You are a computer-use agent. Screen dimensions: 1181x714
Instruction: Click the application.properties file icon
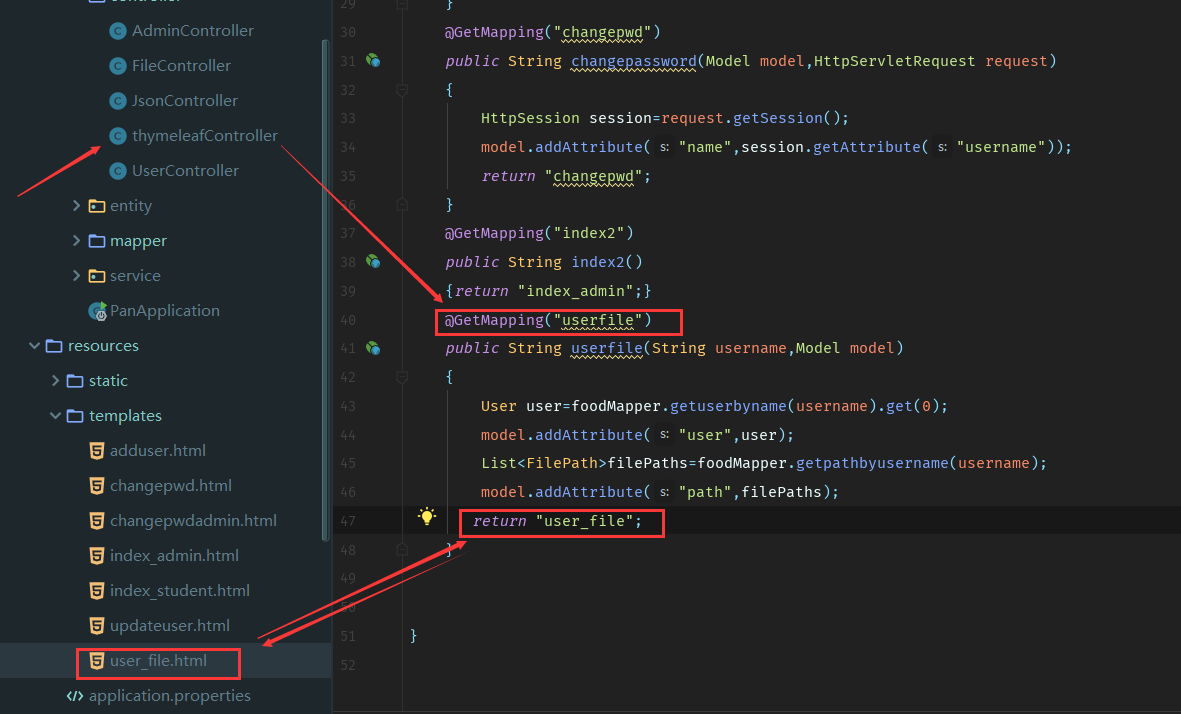(75, 696)
